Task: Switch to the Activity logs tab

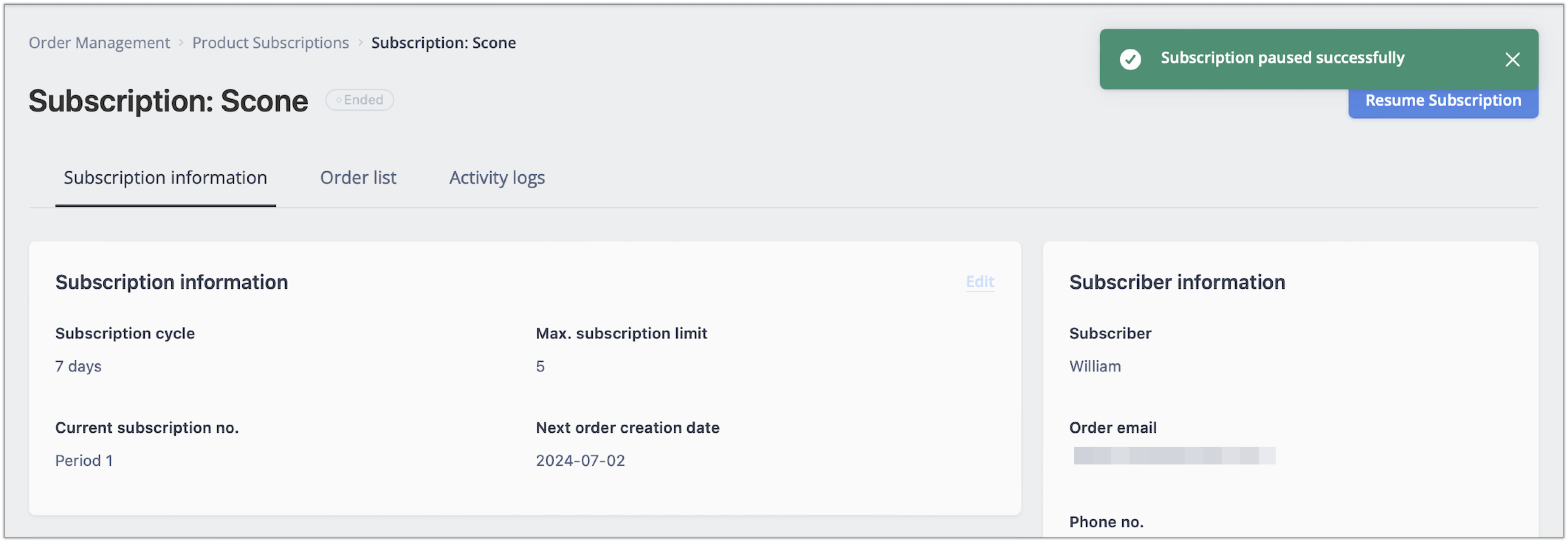Action: (497, 178)
